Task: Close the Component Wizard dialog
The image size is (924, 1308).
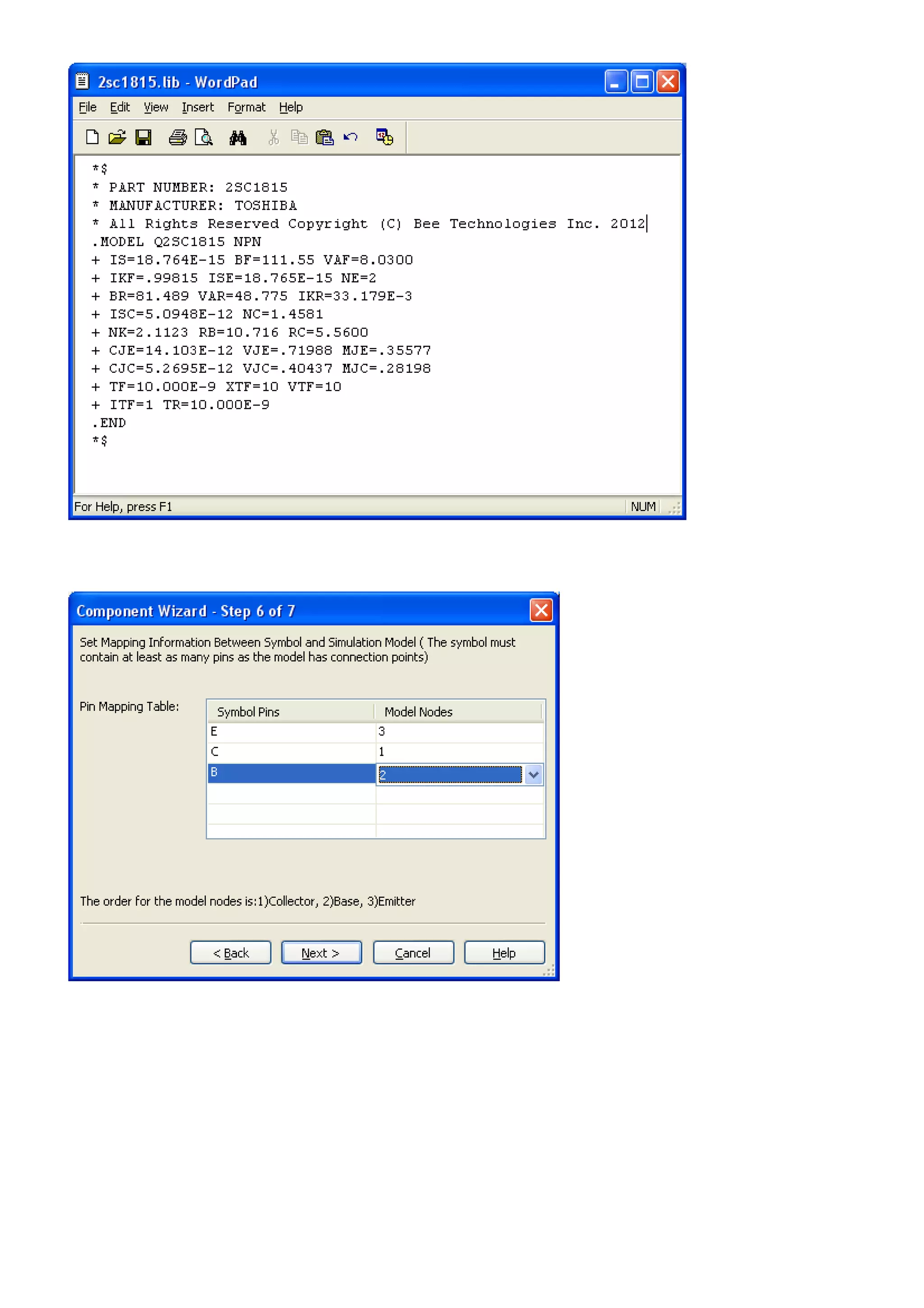Action: click(541, 610)
